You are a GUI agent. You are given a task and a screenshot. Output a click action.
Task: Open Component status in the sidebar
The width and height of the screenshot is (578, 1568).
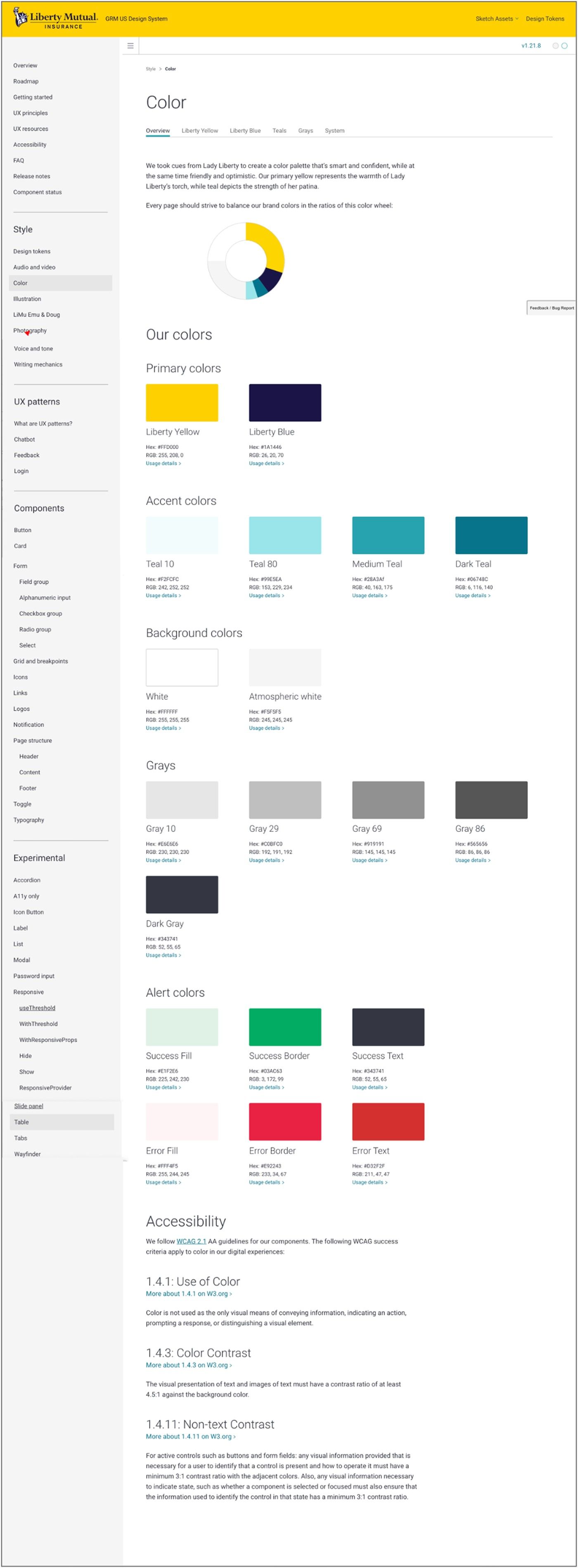point(37,192)
